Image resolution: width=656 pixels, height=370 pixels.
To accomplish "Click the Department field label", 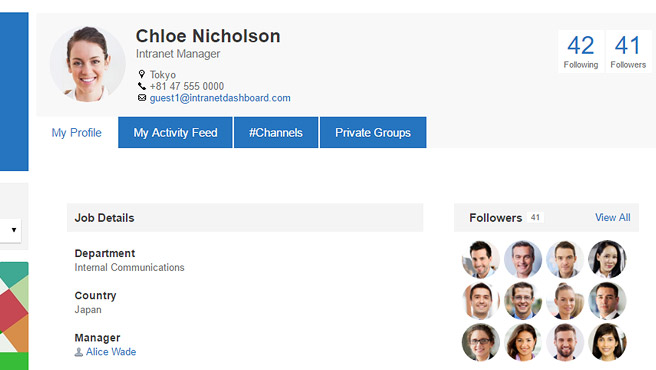I will click(105, 253).
